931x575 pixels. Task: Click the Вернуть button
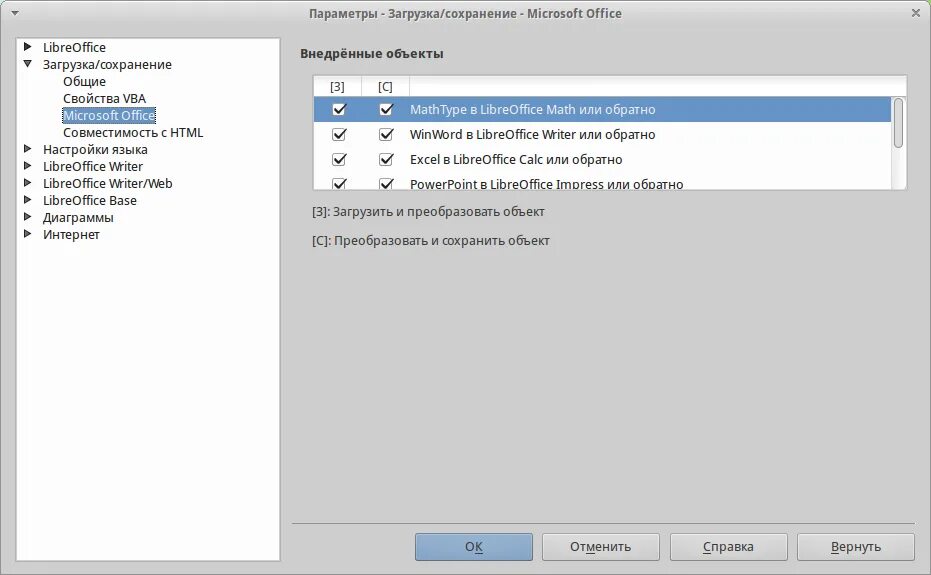tap(856, 546)
